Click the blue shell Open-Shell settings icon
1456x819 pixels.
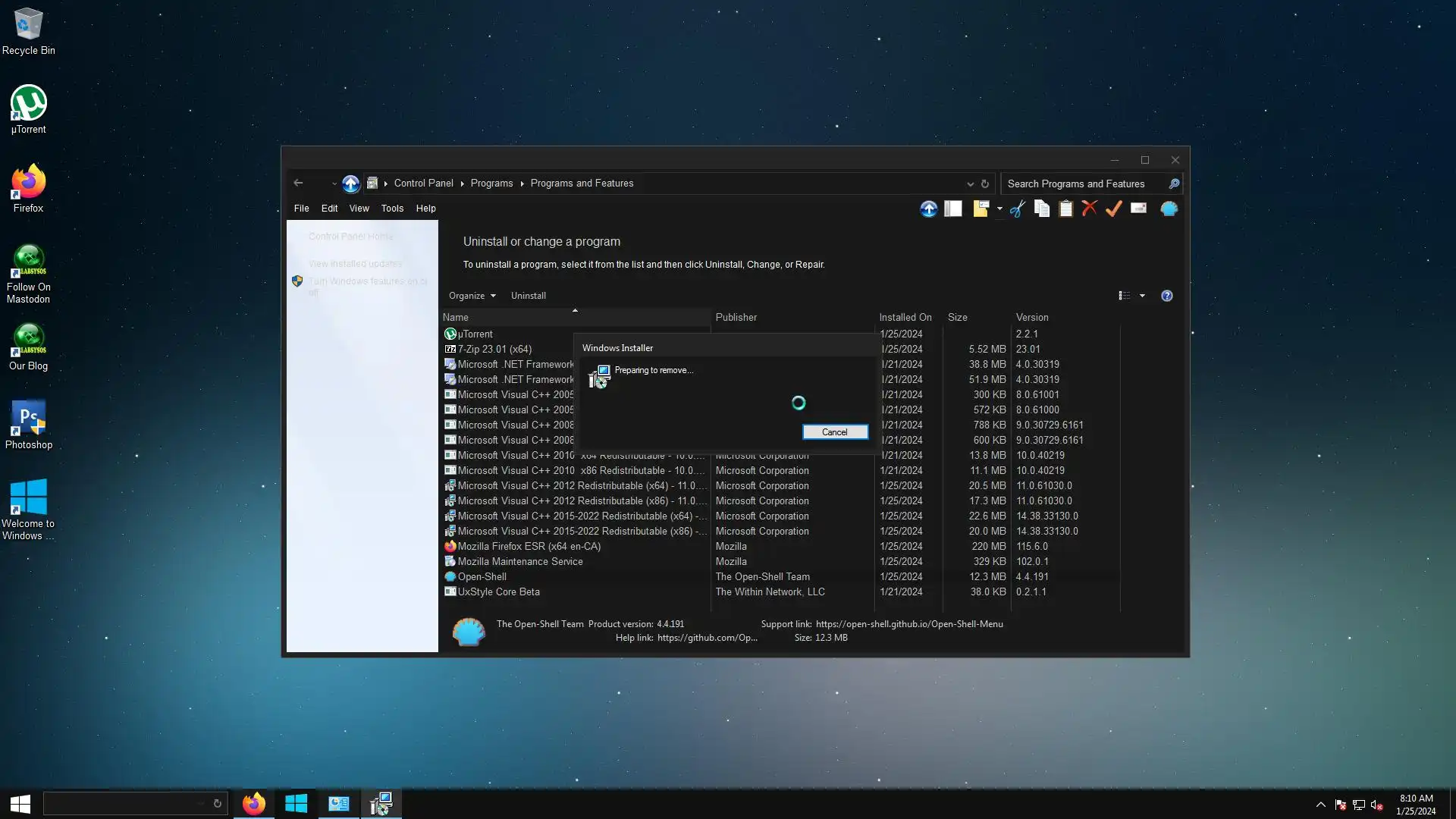tap(1169, 209)
